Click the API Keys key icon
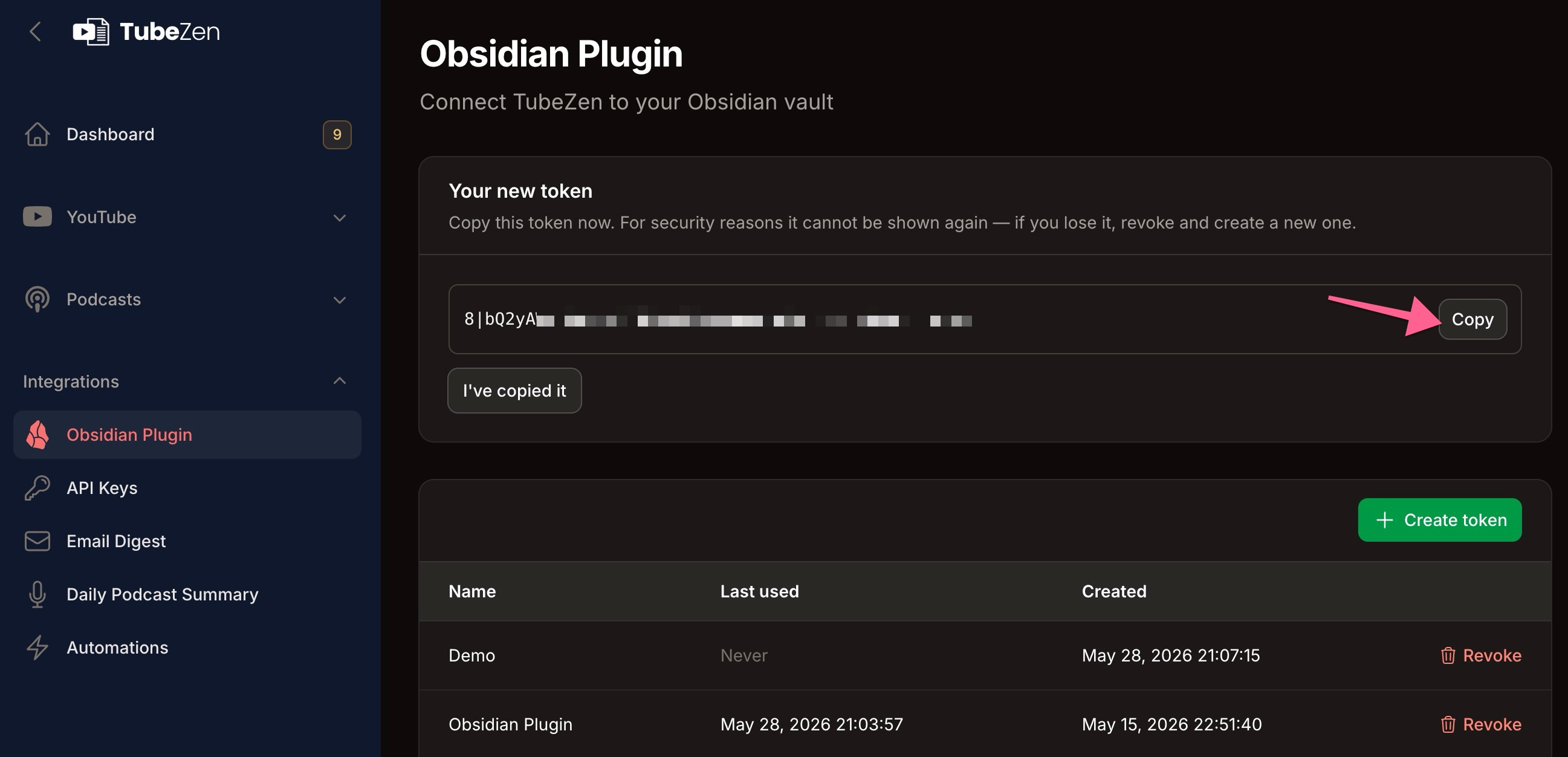The width and height of the screenshot is (1568, 757). (x=37, y=488)
